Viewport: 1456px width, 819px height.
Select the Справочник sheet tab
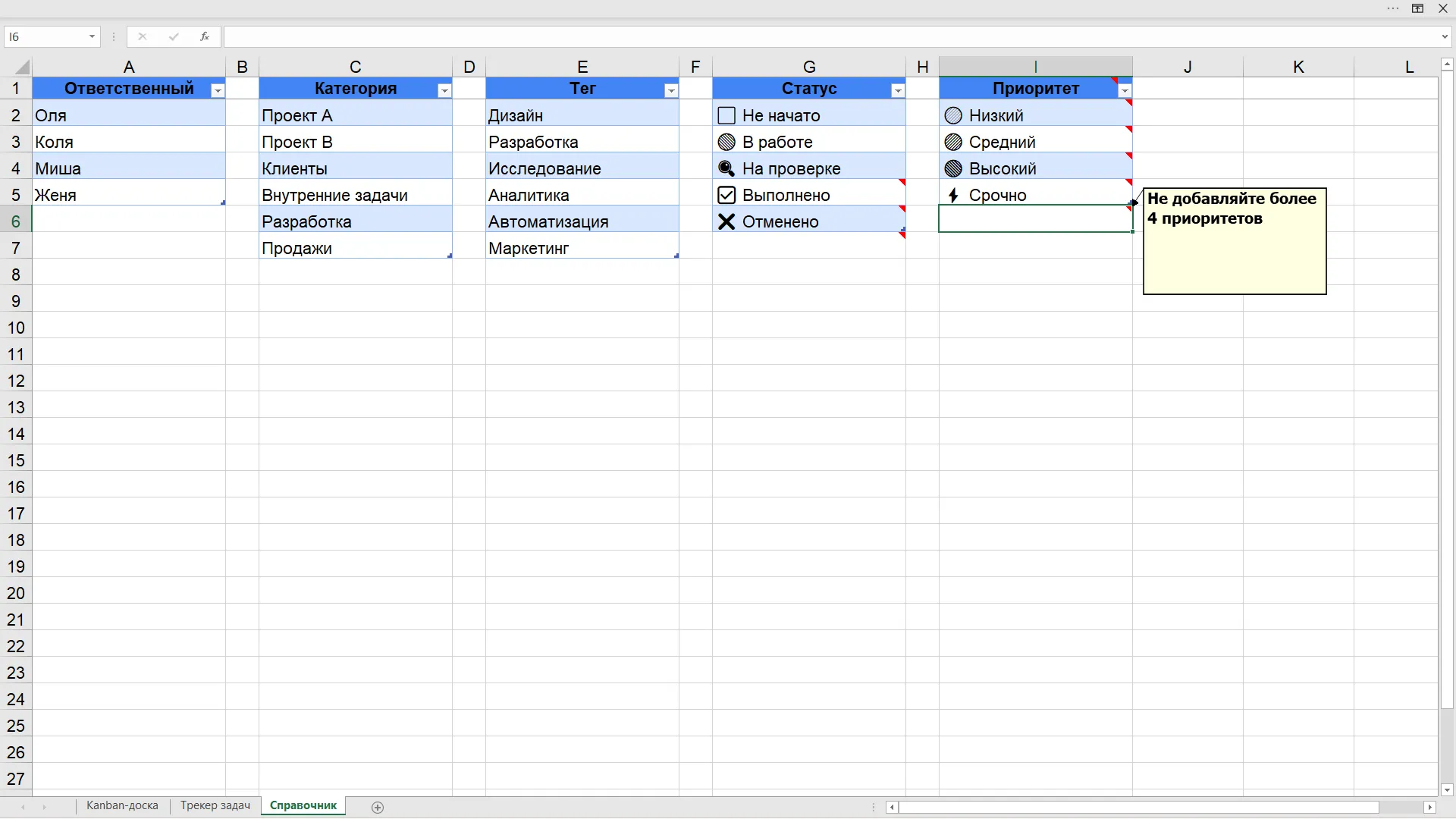click(303, 805)
